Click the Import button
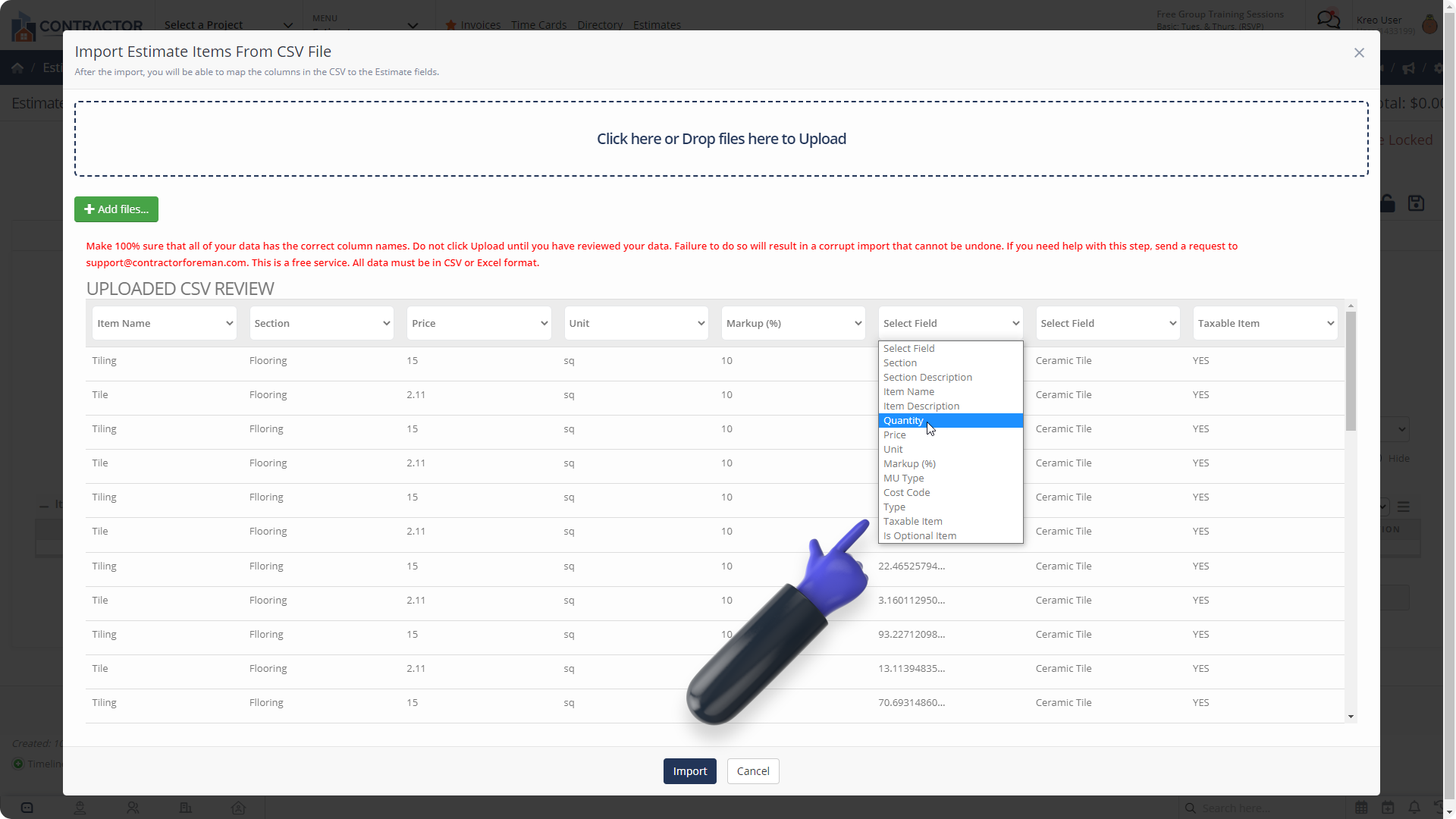 tap(689, 771)
